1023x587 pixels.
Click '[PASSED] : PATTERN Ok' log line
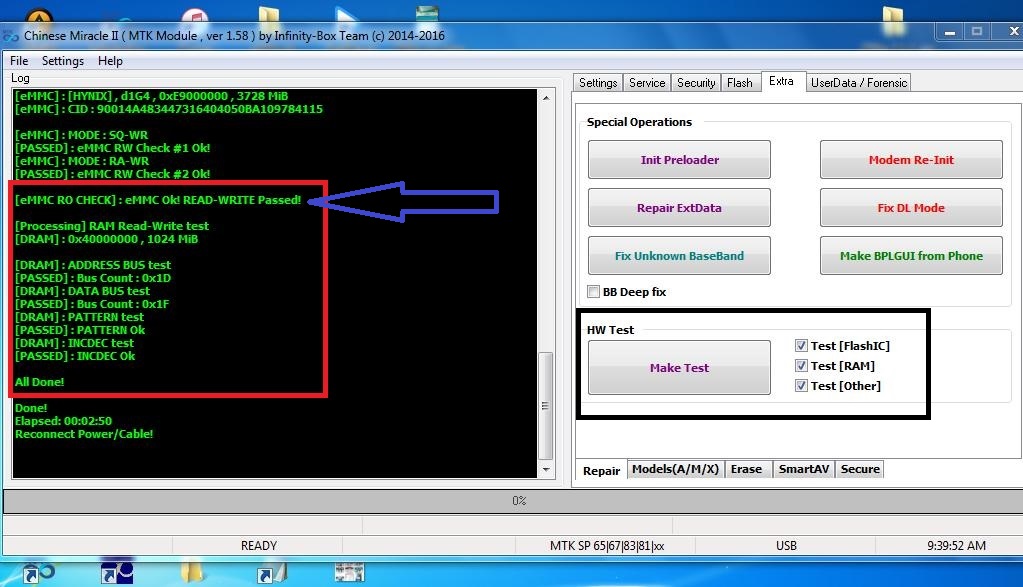(80, 330)
